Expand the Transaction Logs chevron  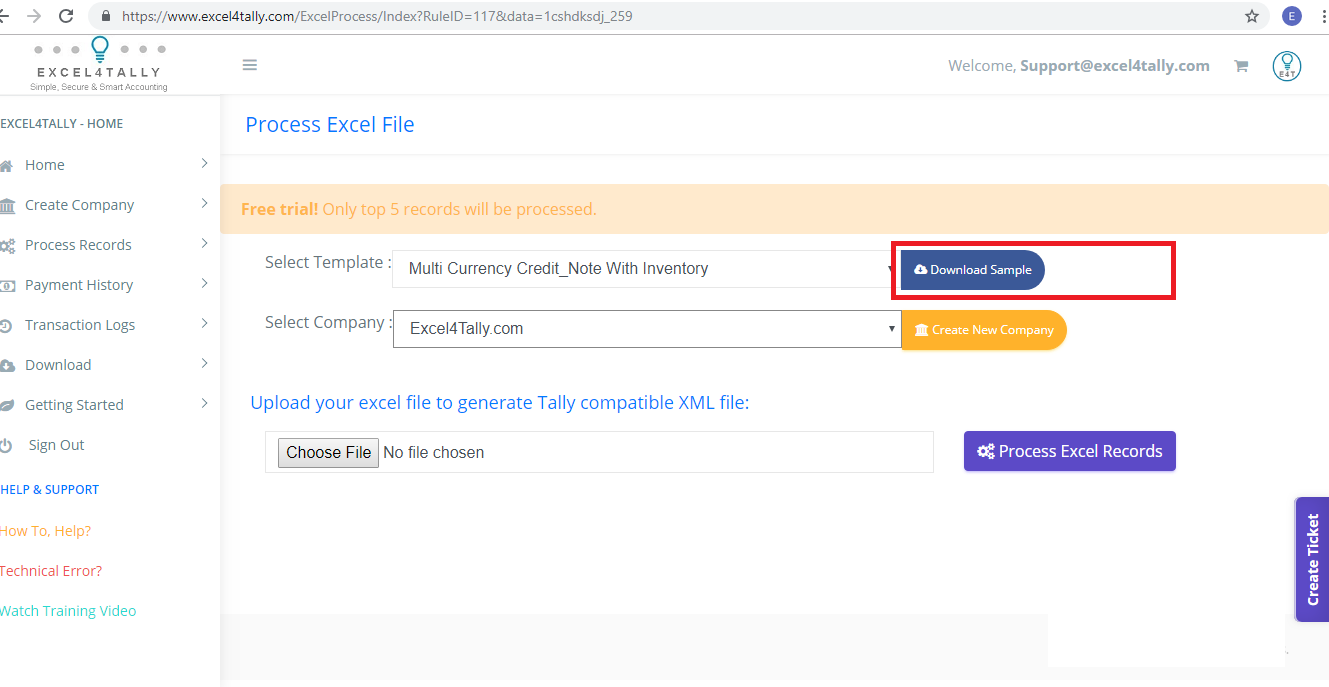pyautogui.click(x=204, y=323)
